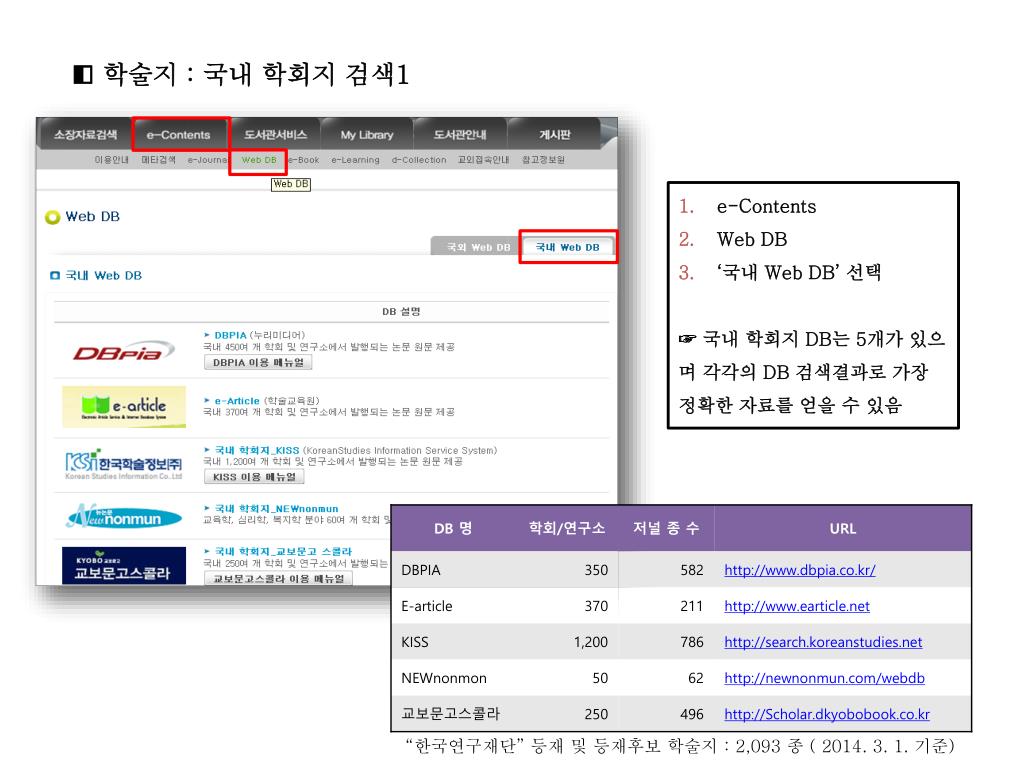The image size is (1024, 768).
Task: Click the DBpia logo
Action: 123,351
